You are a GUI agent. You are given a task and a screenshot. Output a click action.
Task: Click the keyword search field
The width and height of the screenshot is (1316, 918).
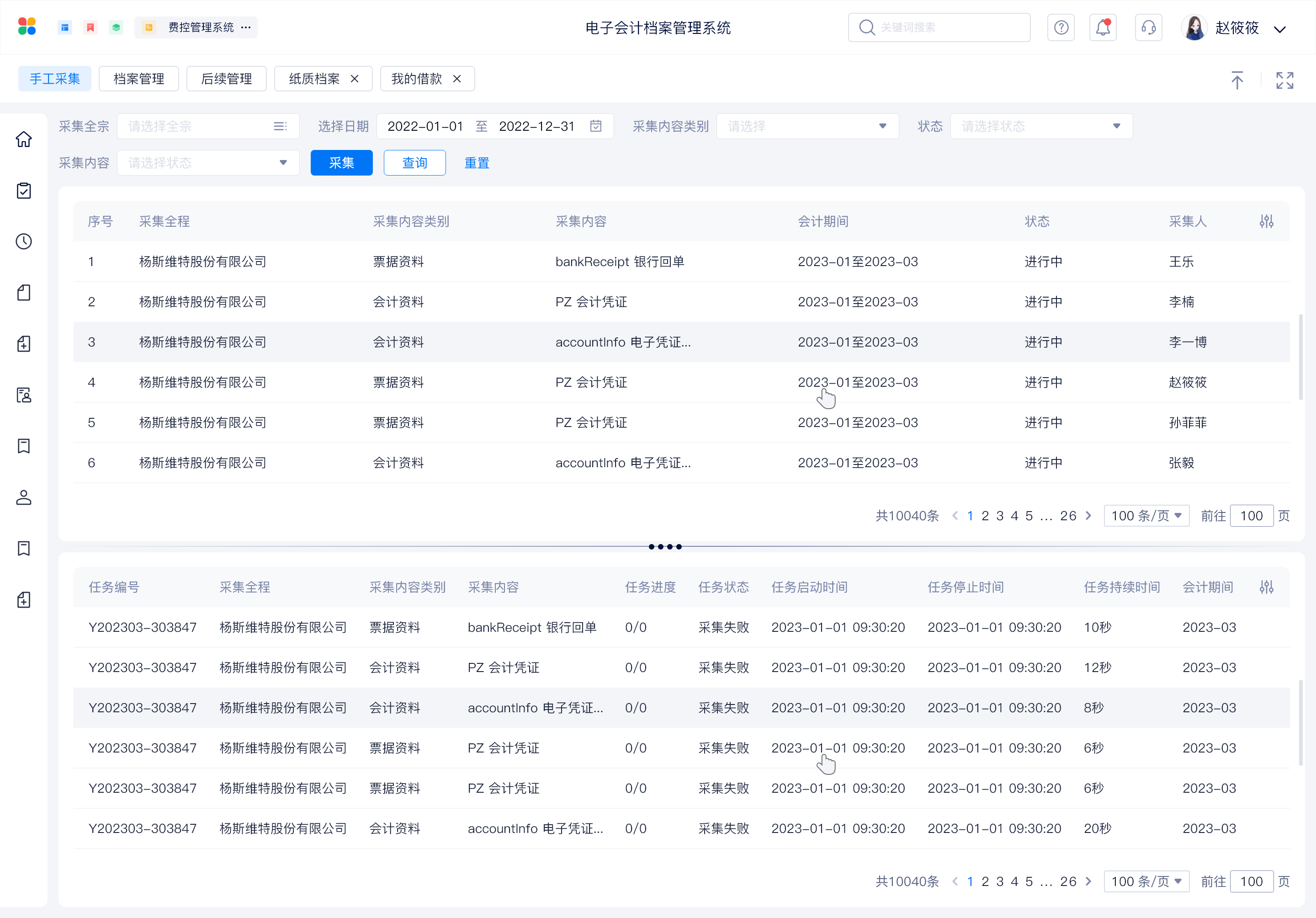click(939, 27)
